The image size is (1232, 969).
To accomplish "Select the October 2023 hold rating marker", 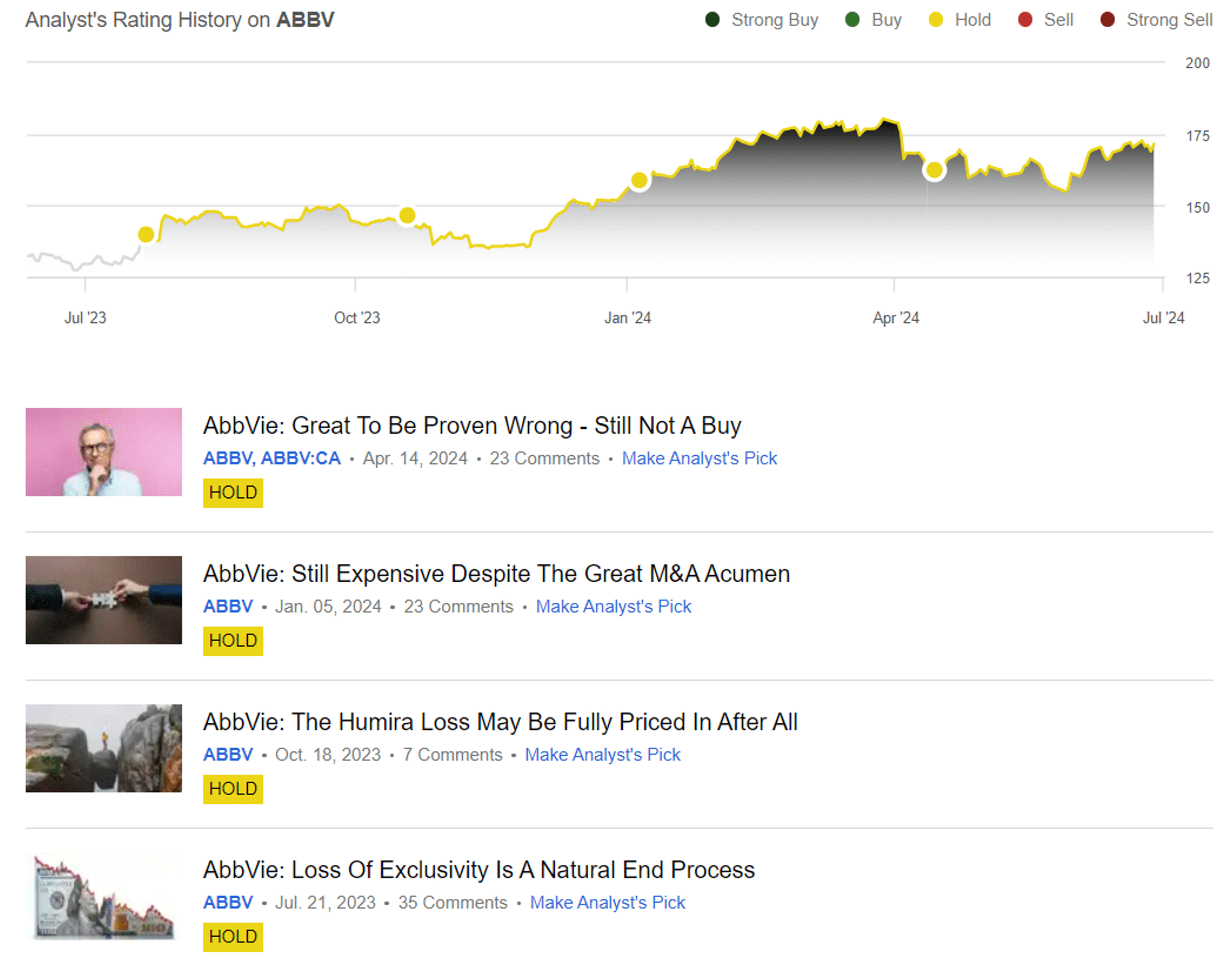I will (407, 215).
